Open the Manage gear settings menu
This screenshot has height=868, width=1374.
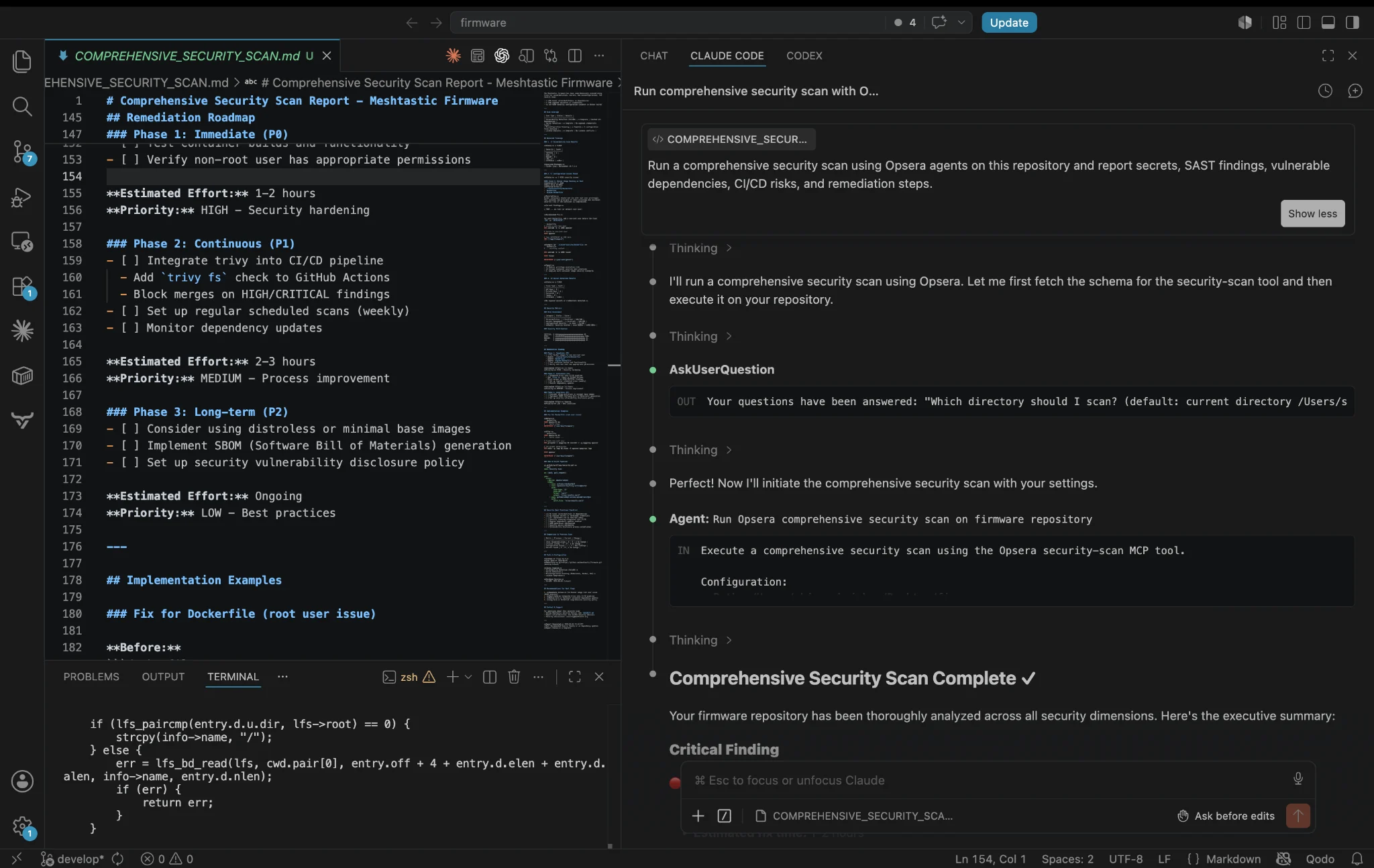(23, 826)
